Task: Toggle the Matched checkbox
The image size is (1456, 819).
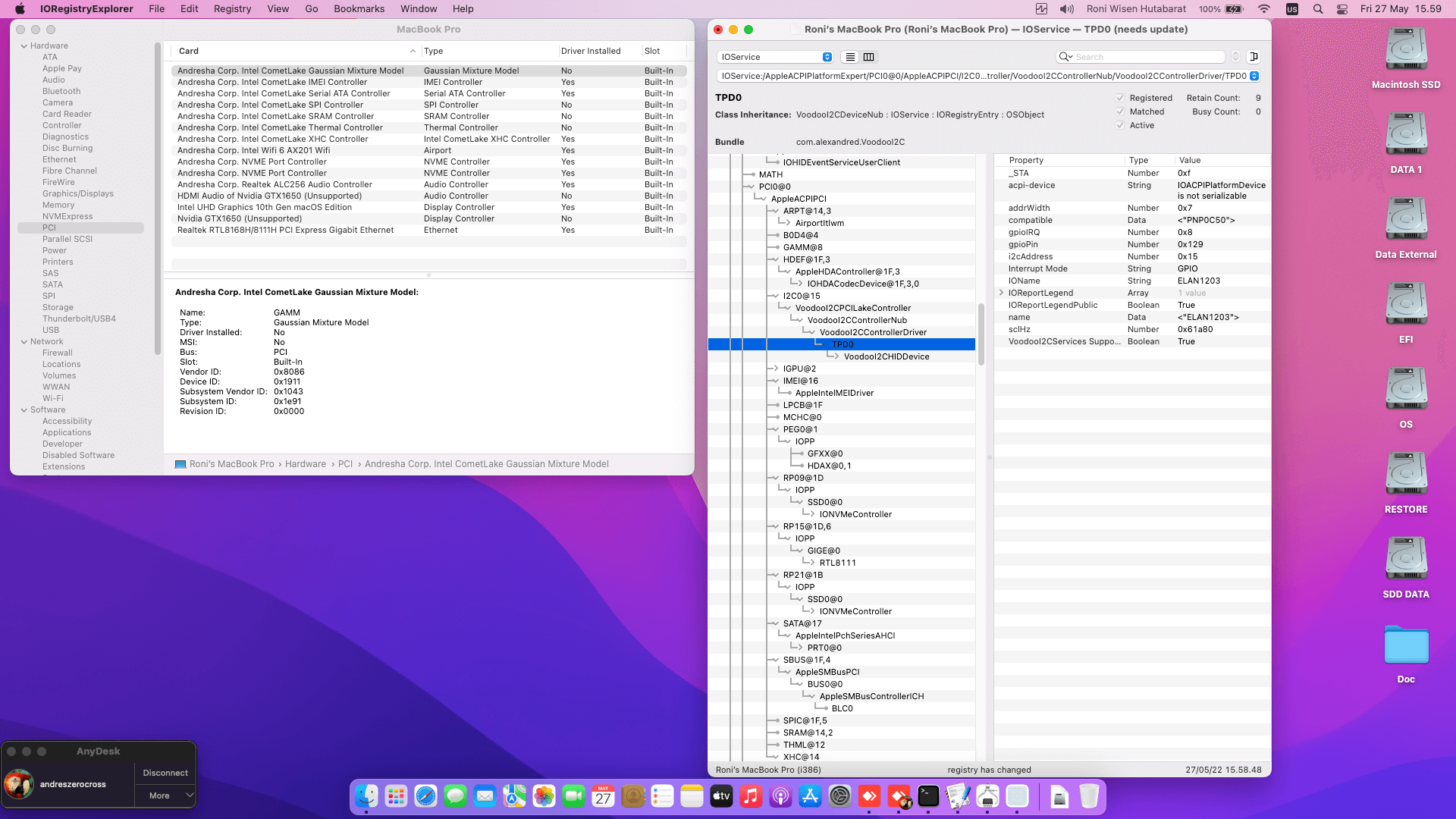Action: 1120,111
